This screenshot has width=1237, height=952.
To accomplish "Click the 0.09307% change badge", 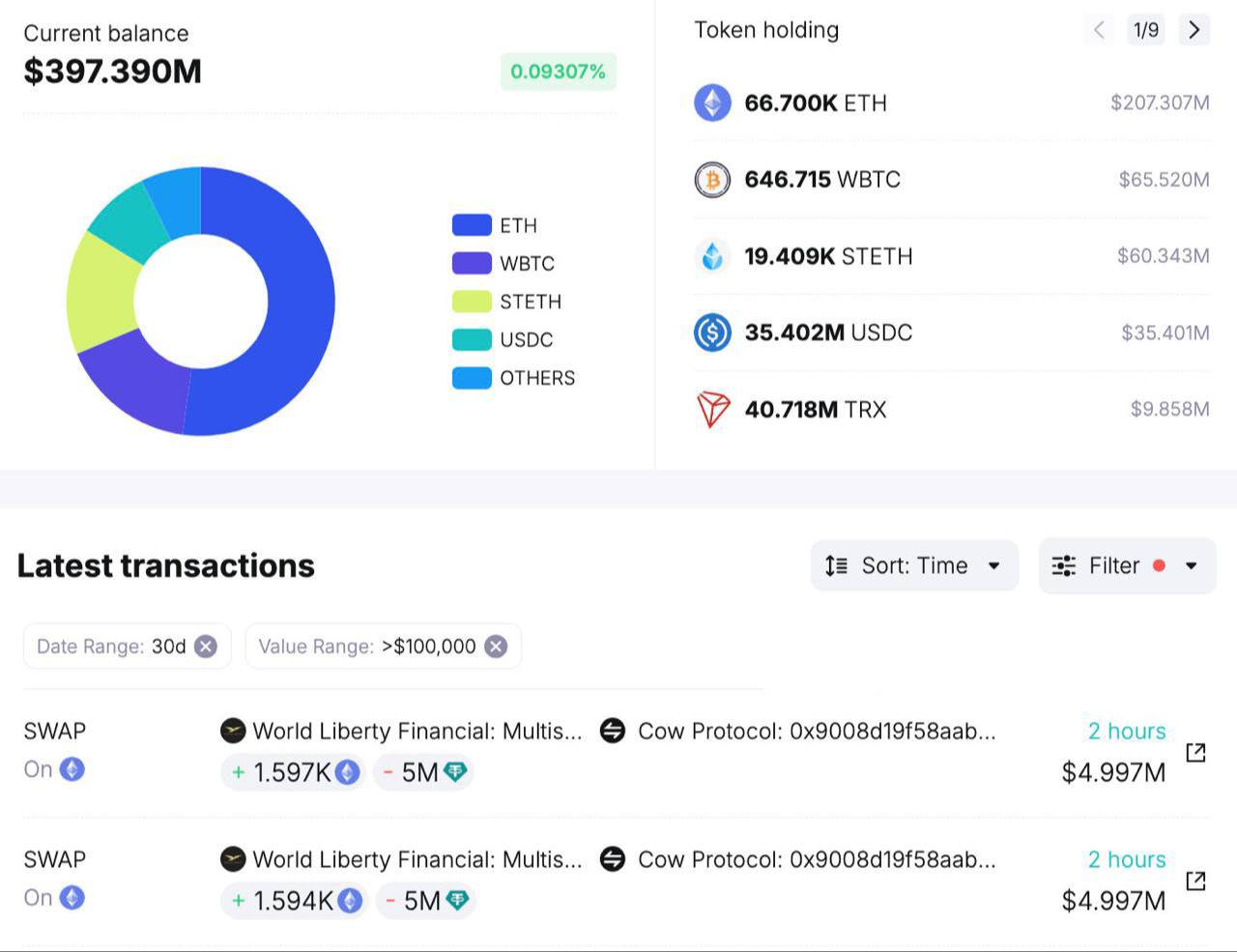I will point(558,72).
